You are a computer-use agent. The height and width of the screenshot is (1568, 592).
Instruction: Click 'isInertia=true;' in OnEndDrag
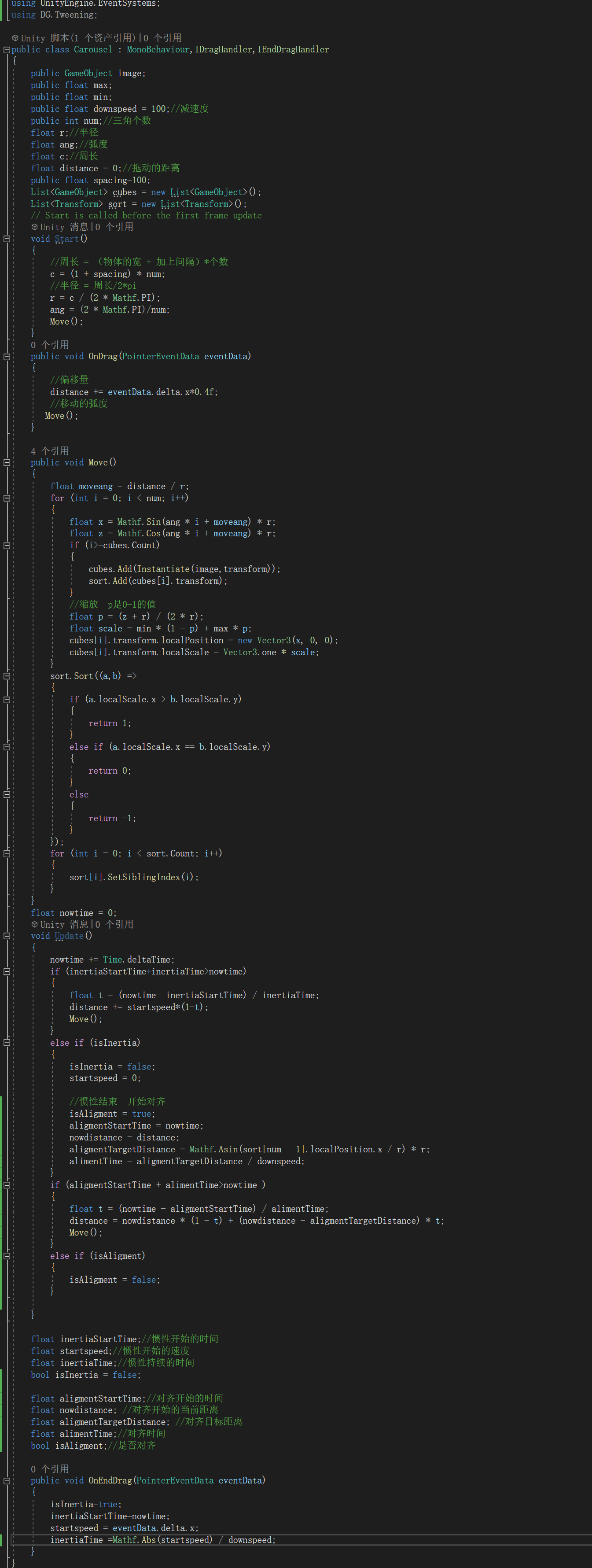coord(86,1504)
